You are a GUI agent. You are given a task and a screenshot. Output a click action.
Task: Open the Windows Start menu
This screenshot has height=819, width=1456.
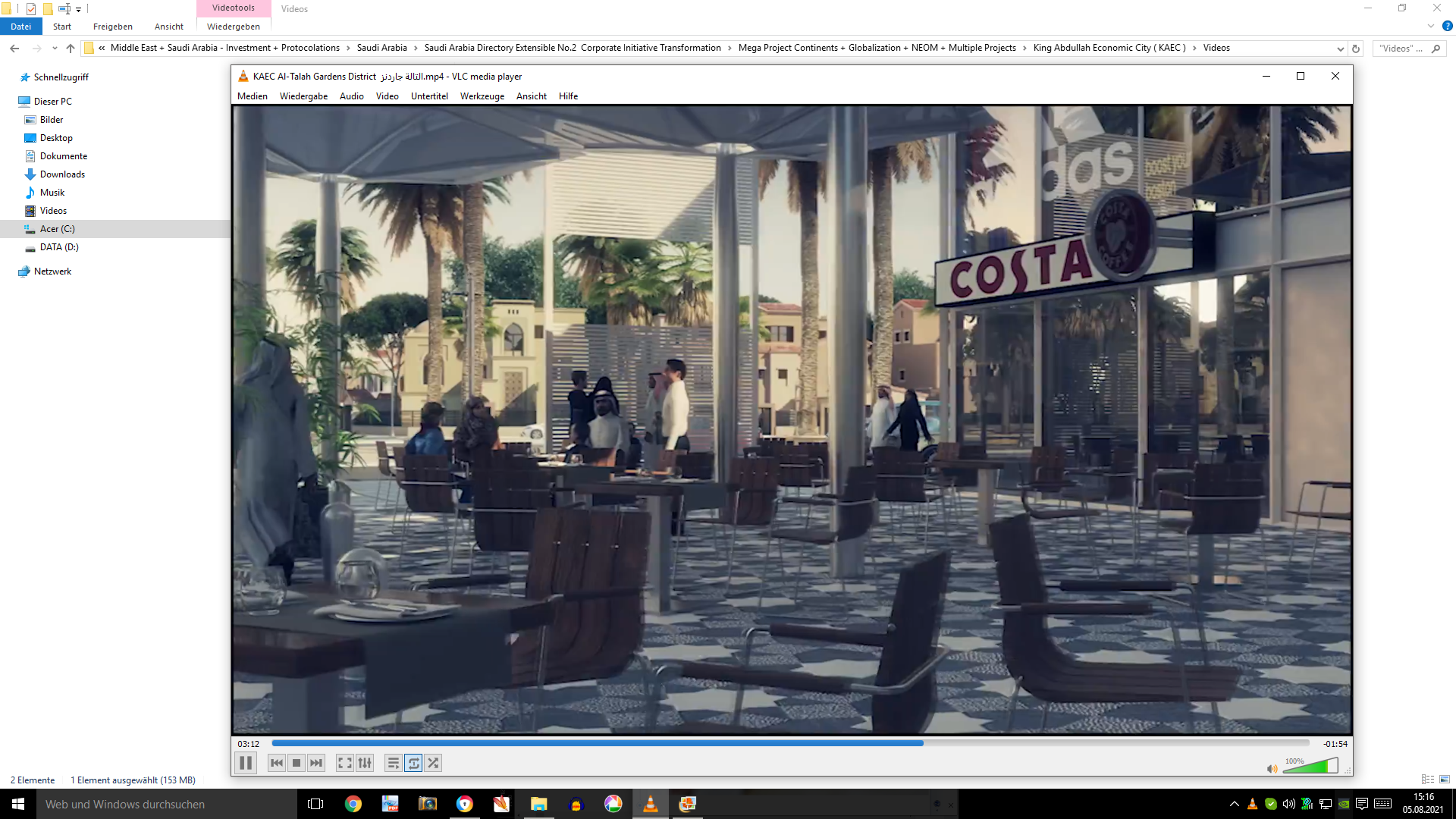(18, 804)
